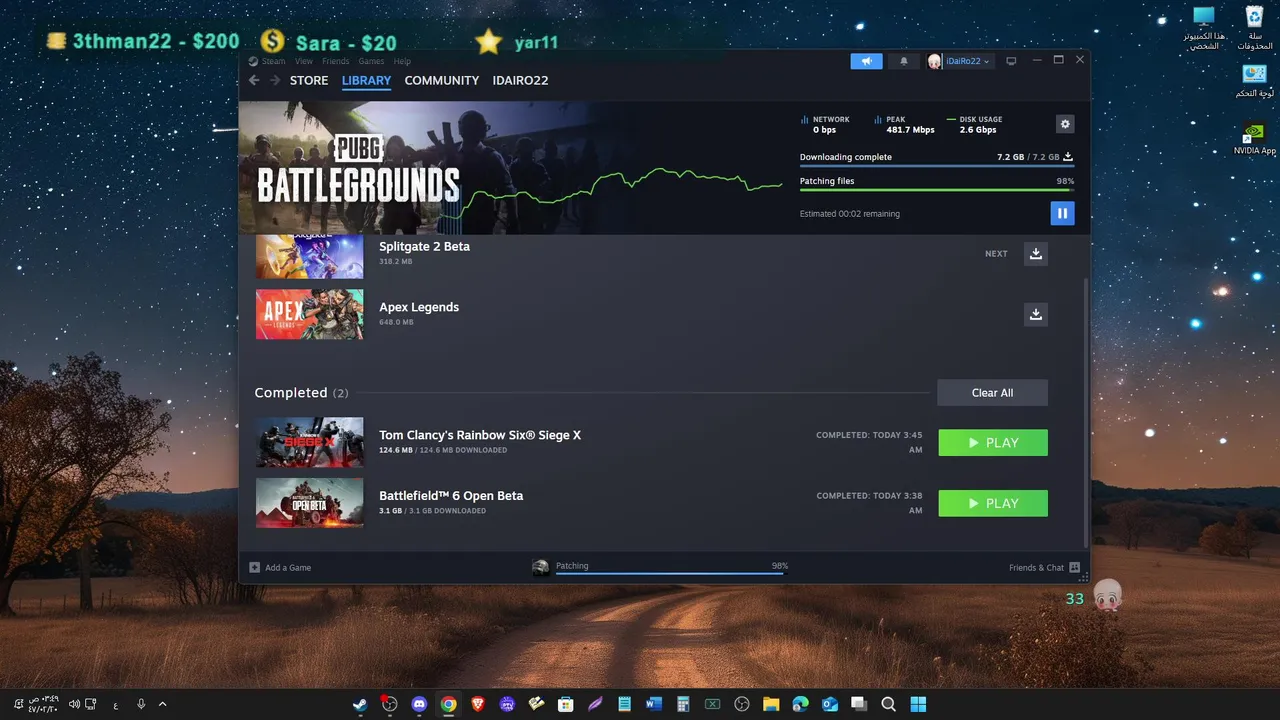Screen dimensions: 1280x720
Task: Open Google Chrome from taskbar
Action: click(x=449, y=704)
